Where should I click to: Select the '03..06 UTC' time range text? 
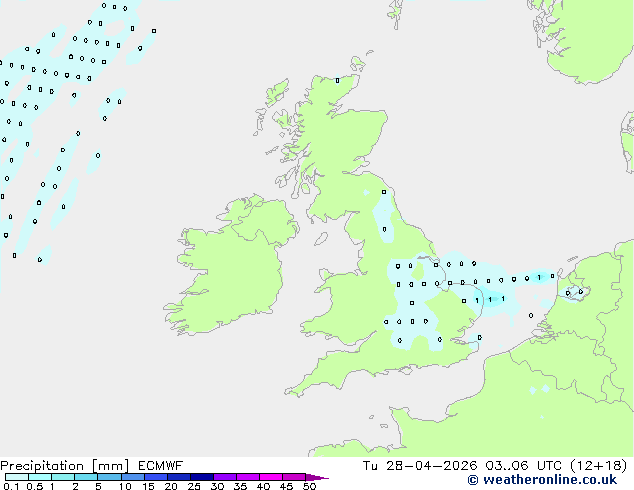coord(524,466)
